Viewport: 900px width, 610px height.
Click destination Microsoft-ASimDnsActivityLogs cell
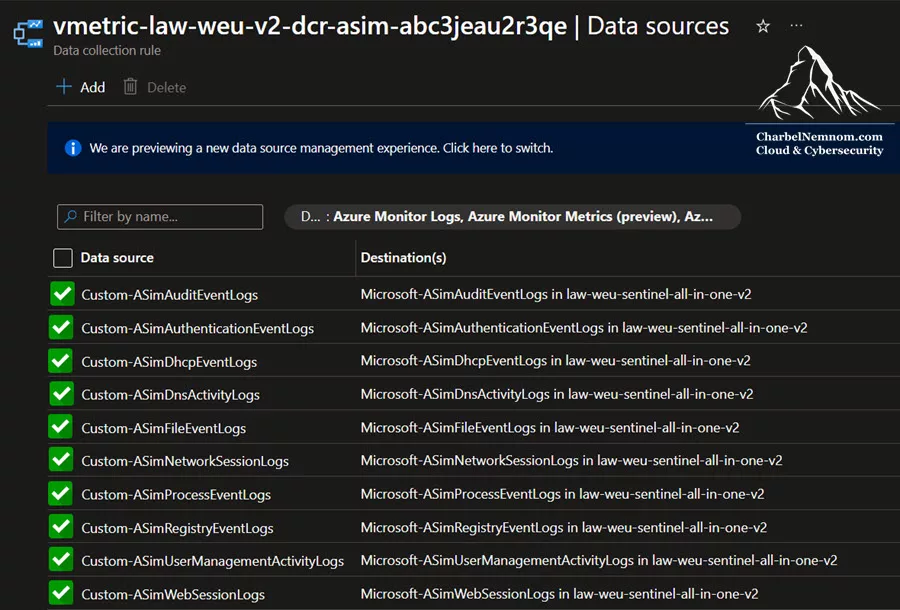(x=557, y=394)
